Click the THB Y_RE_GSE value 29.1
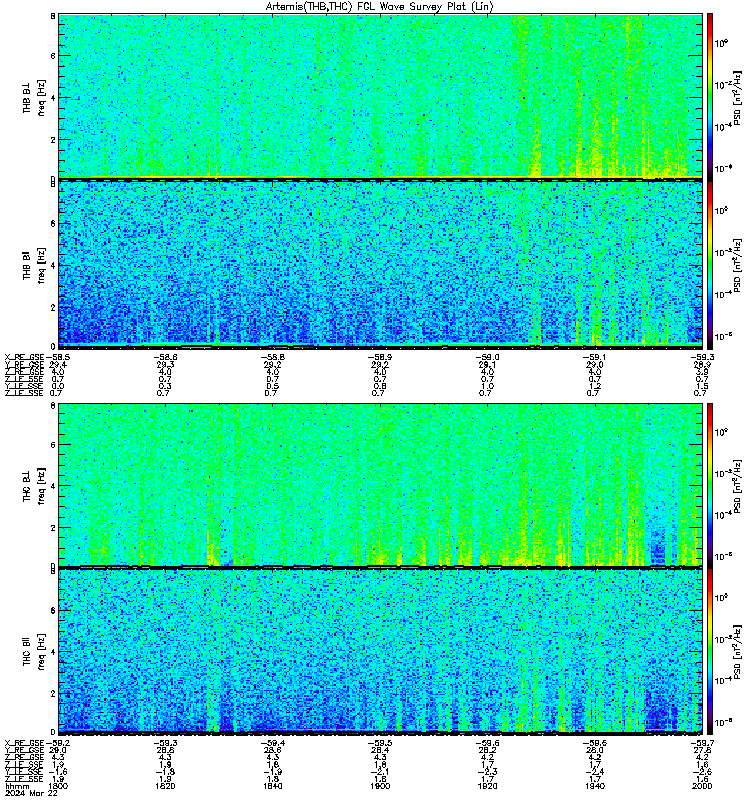Image resolution: width=750 pixels, height=800 pixels. 487,365
